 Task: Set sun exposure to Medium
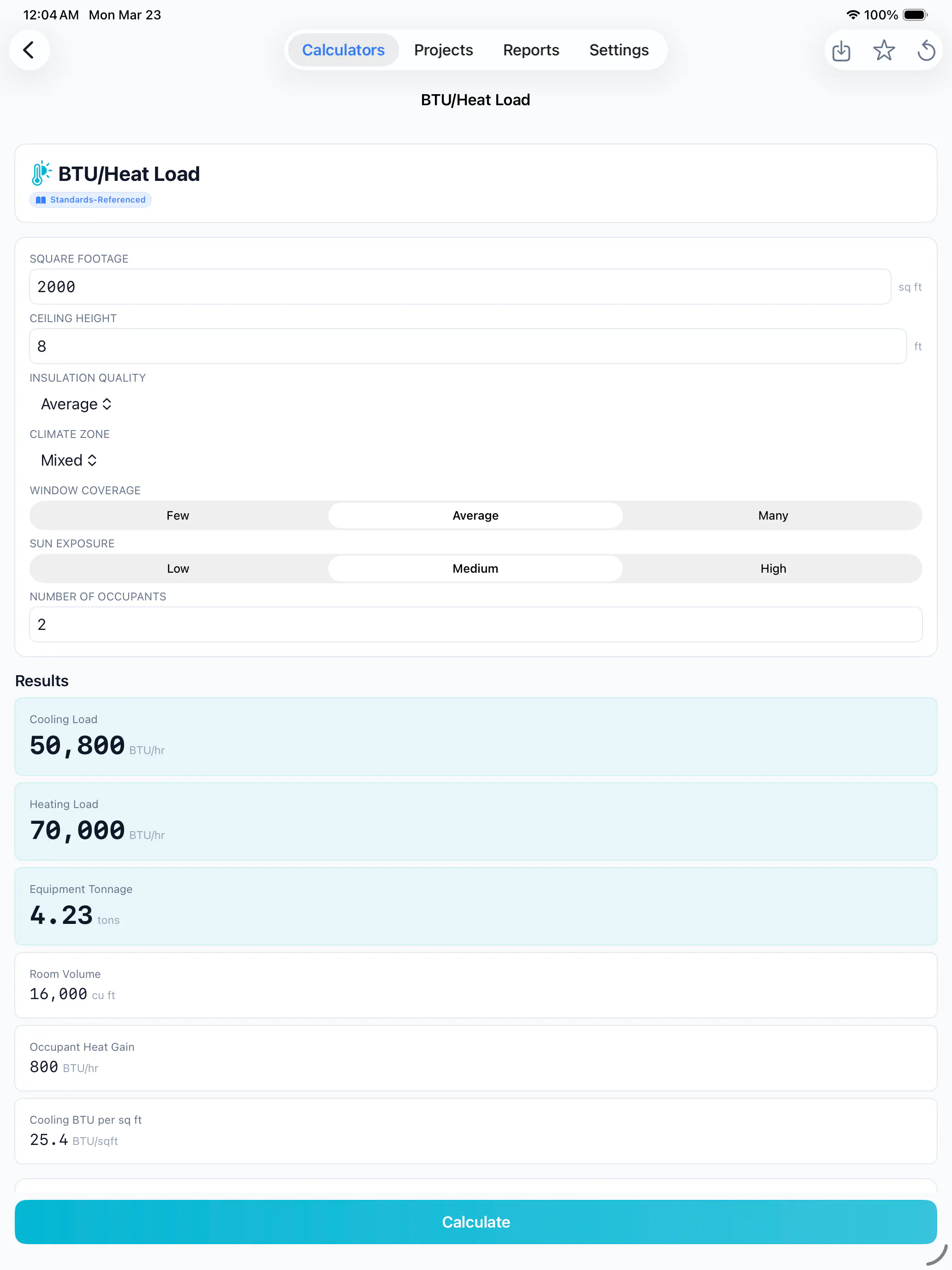(x=476, y=569)
